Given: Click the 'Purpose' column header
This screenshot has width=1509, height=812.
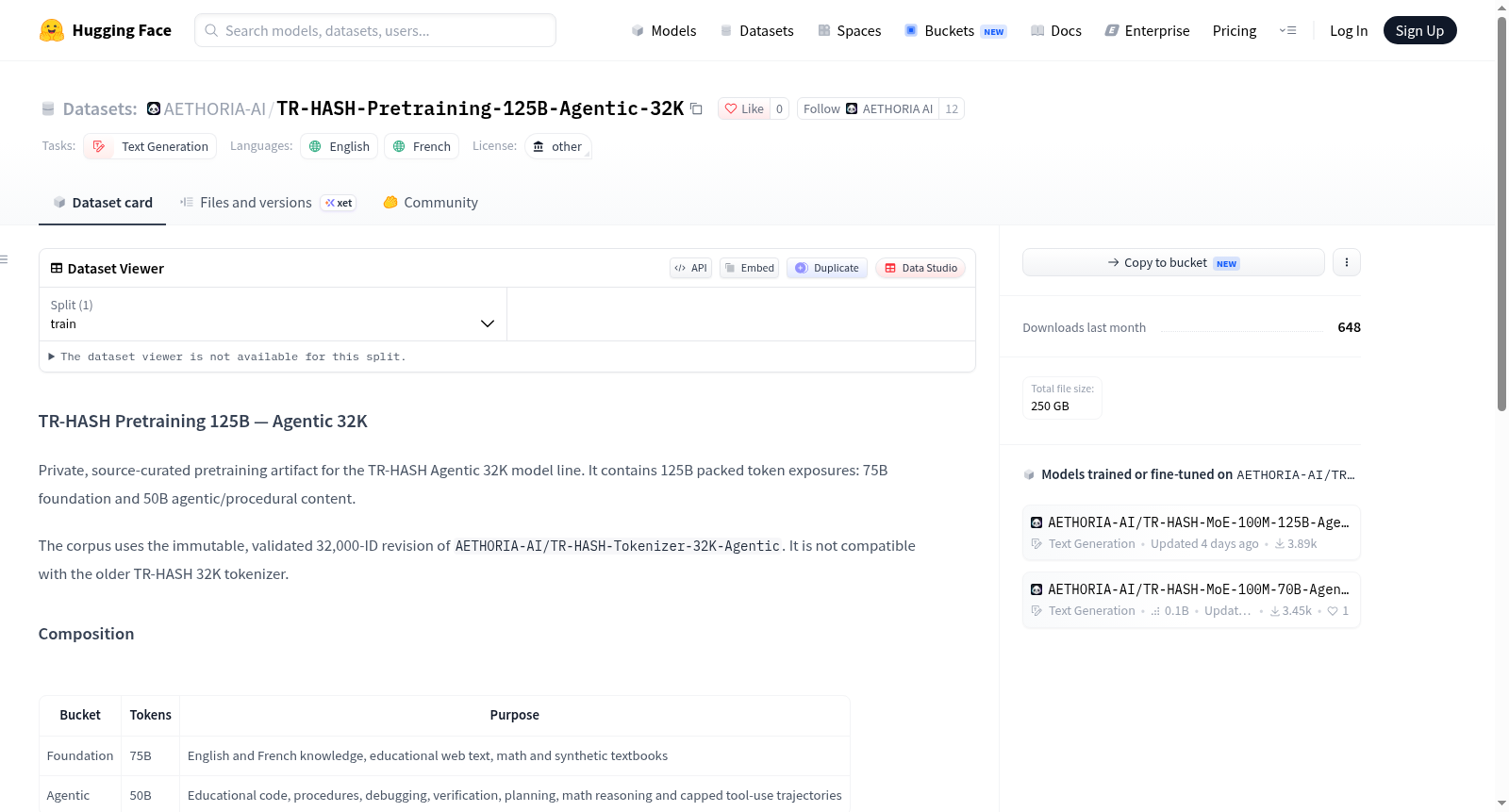Looking at the screenshot, I should pyautogui.click(x=515, y=715).
